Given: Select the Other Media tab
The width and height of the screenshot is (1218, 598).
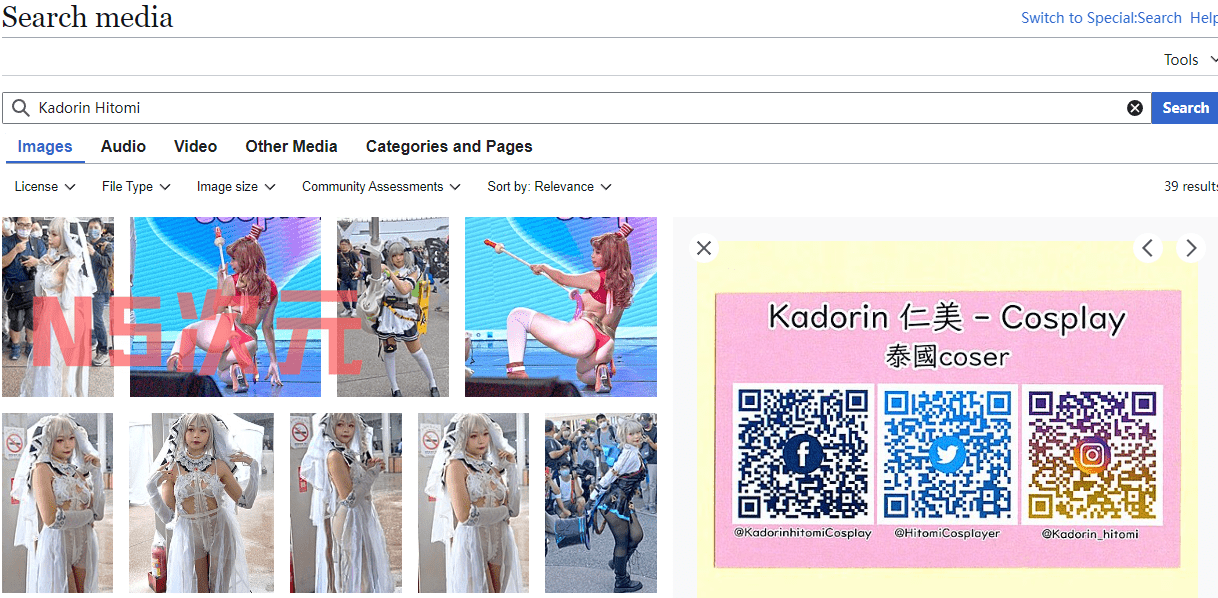Looking at the screenshot, I should pyautogui.click(x=291, y=147).
